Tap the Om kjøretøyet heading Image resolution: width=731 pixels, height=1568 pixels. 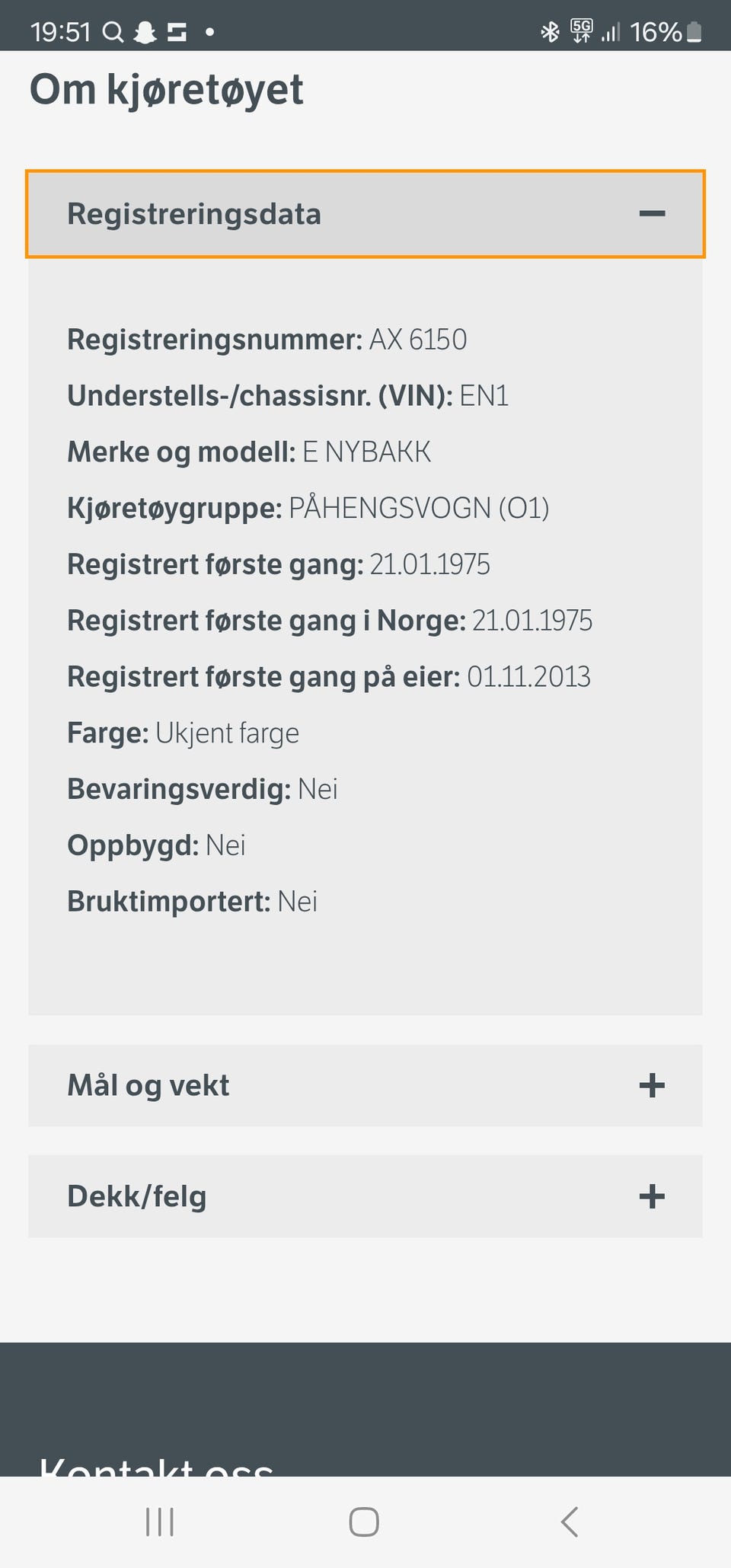[166, 90]
